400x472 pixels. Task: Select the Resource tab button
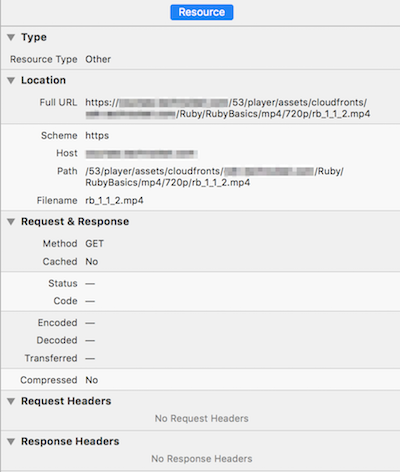(202, 12)
